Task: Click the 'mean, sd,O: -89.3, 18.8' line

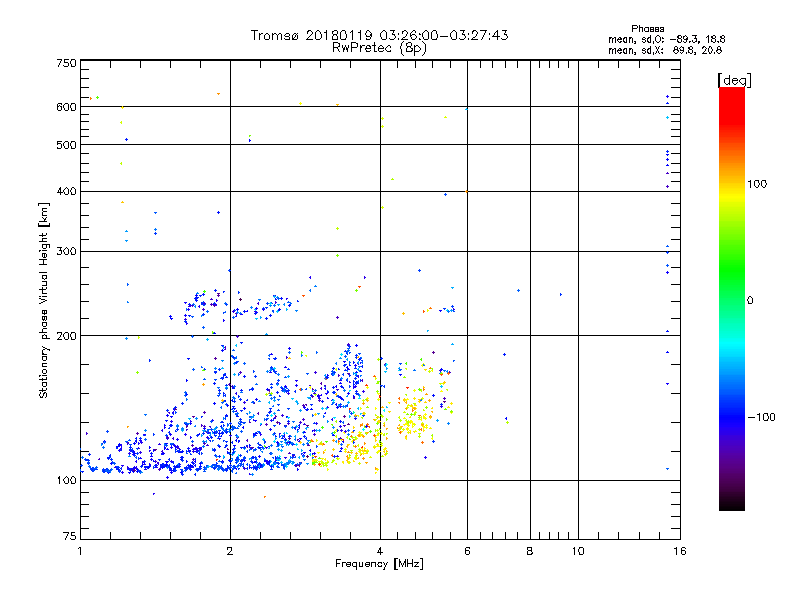Action: click(666, 39)
